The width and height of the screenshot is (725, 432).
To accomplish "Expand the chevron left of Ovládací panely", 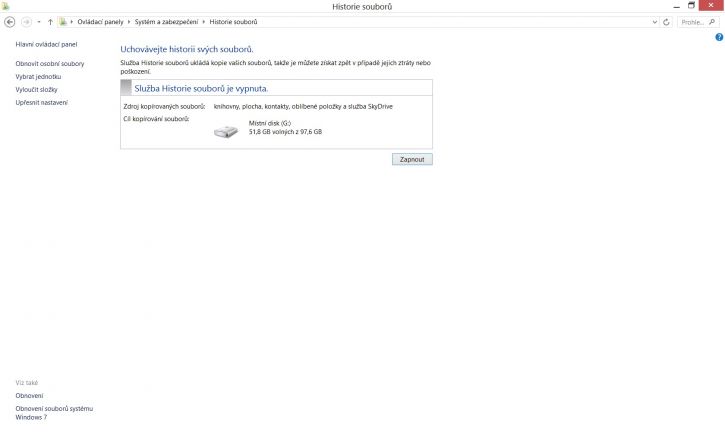I will click(x=72, y=22).
